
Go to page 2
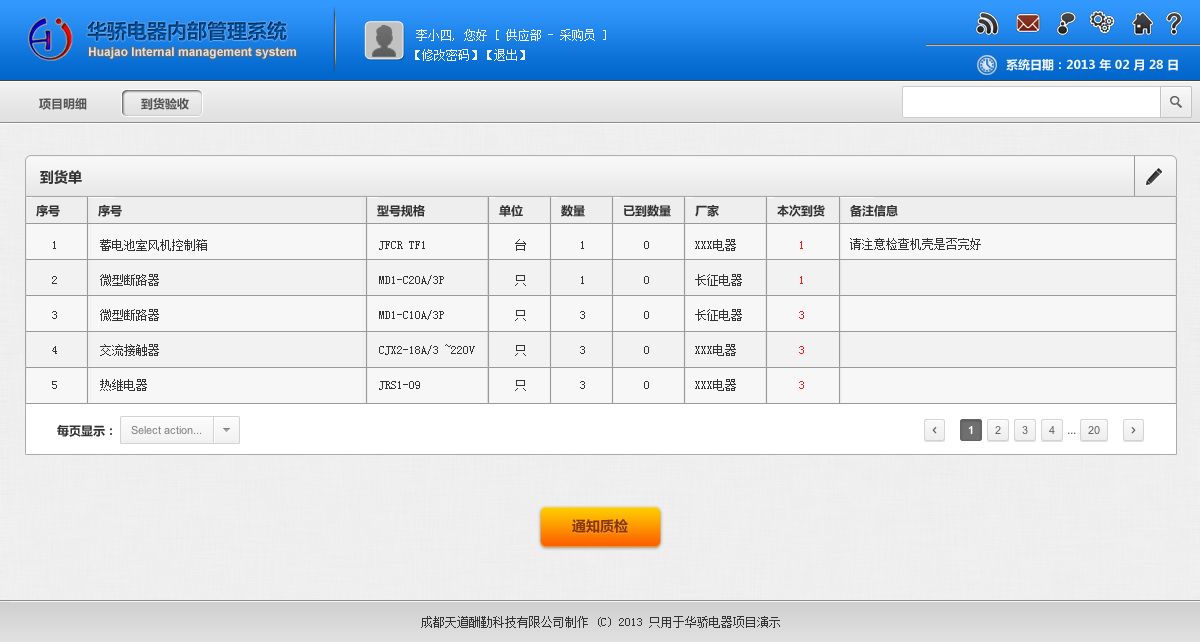[998, 430]
